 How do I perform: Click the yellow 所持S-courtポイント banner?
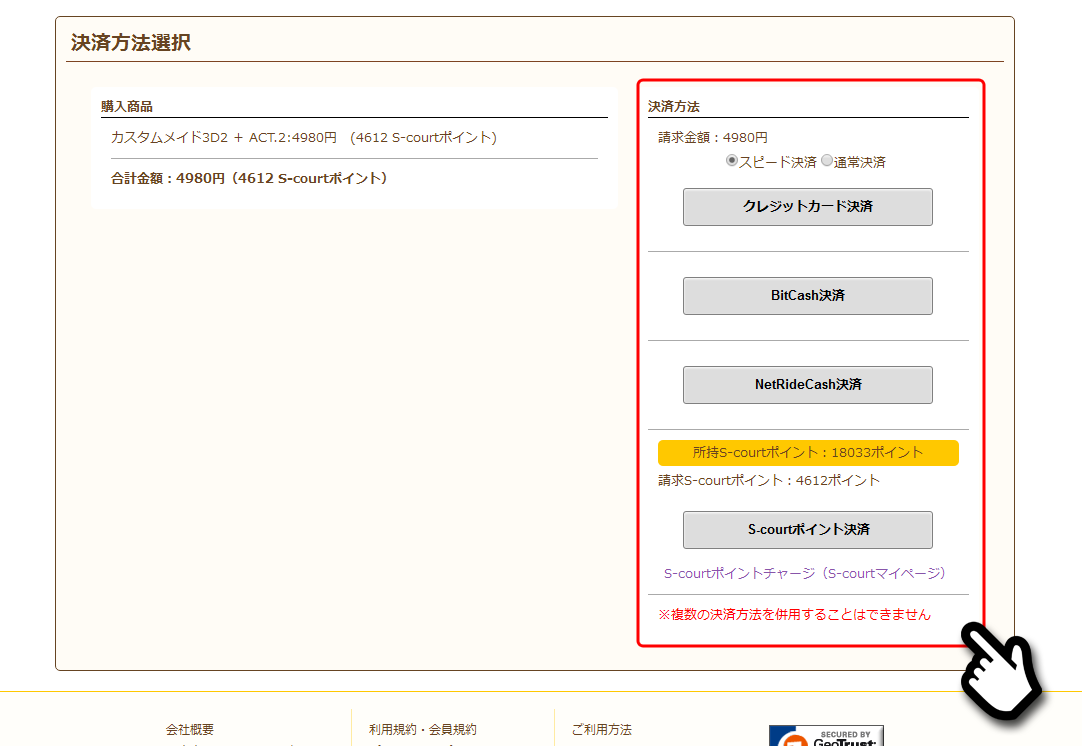click(x=807, y=453)
